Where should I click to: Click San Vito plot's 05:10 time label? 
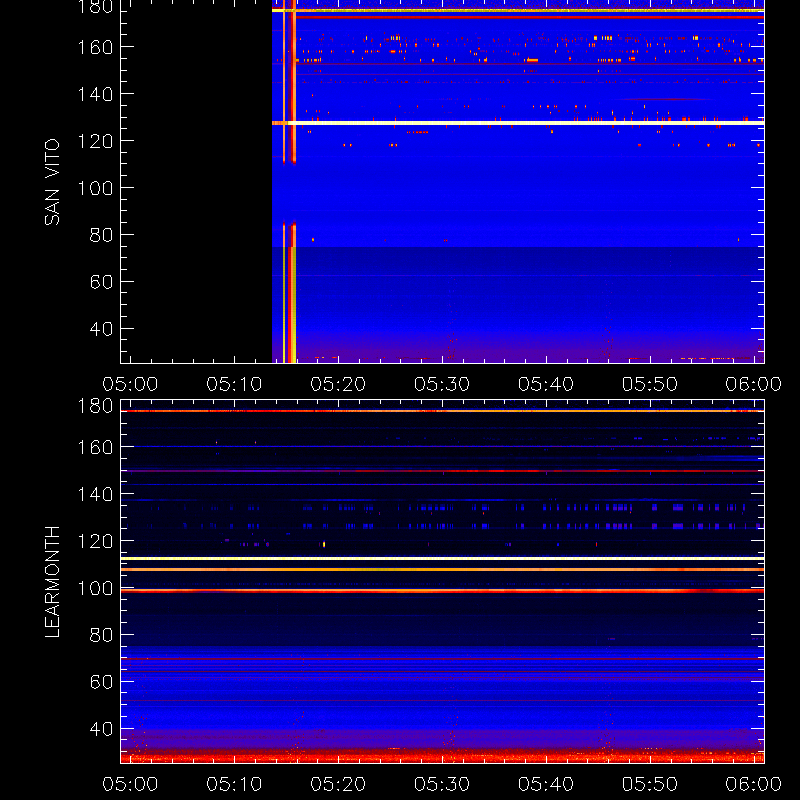tap(234, 384)
